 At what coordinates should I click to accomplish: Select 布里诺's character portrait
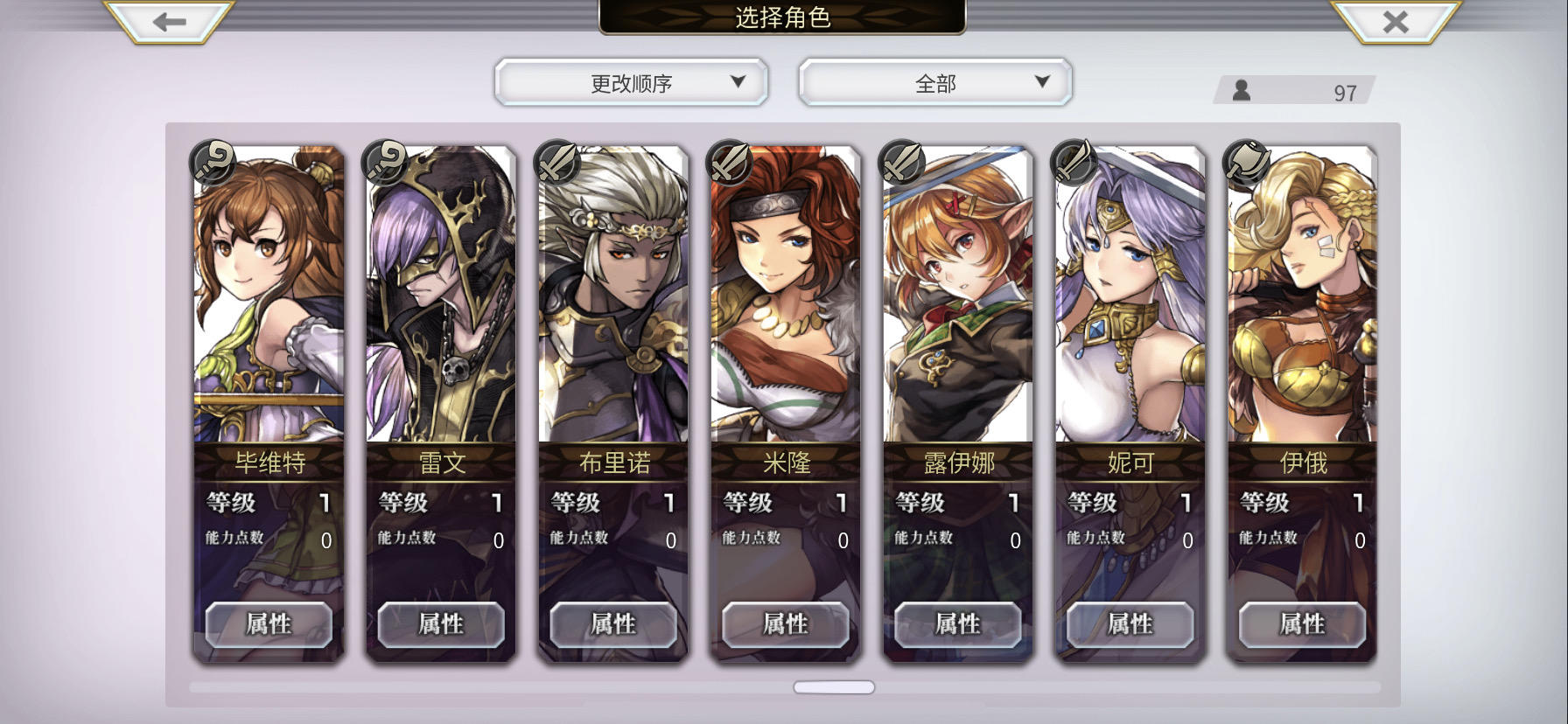613,295
